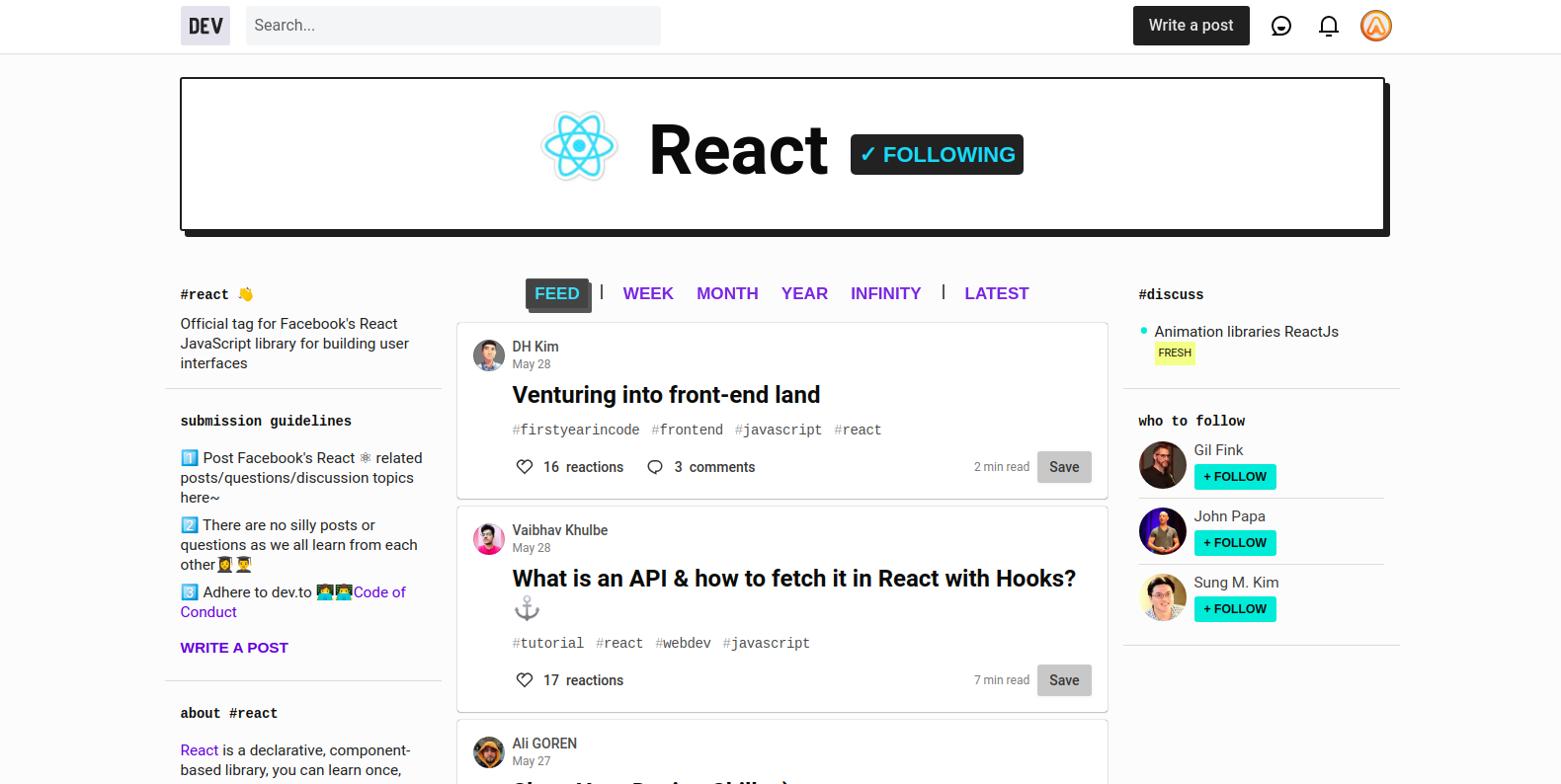Click in the Search input field

click(452, 26)
